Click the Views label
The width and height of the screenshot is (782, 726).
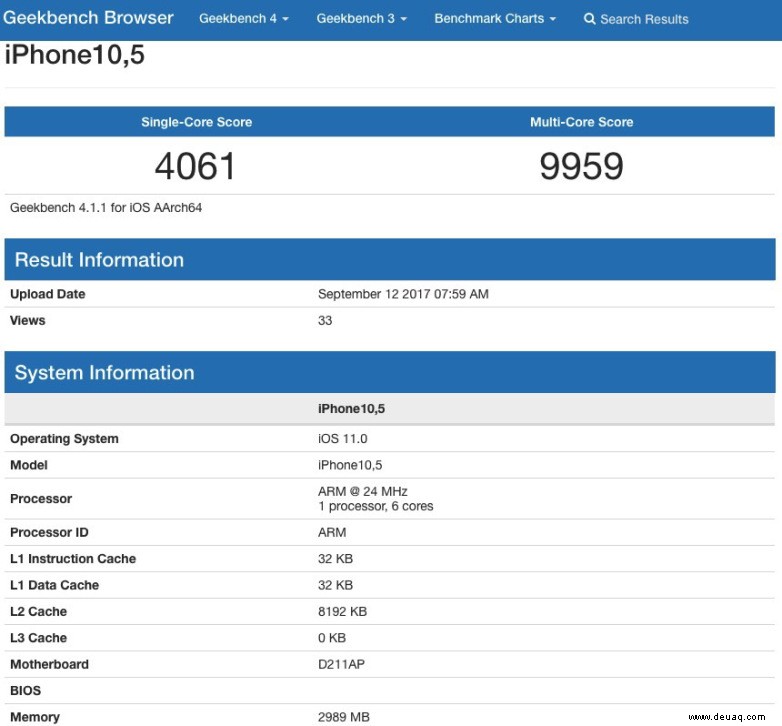click(x=27, y=321)
